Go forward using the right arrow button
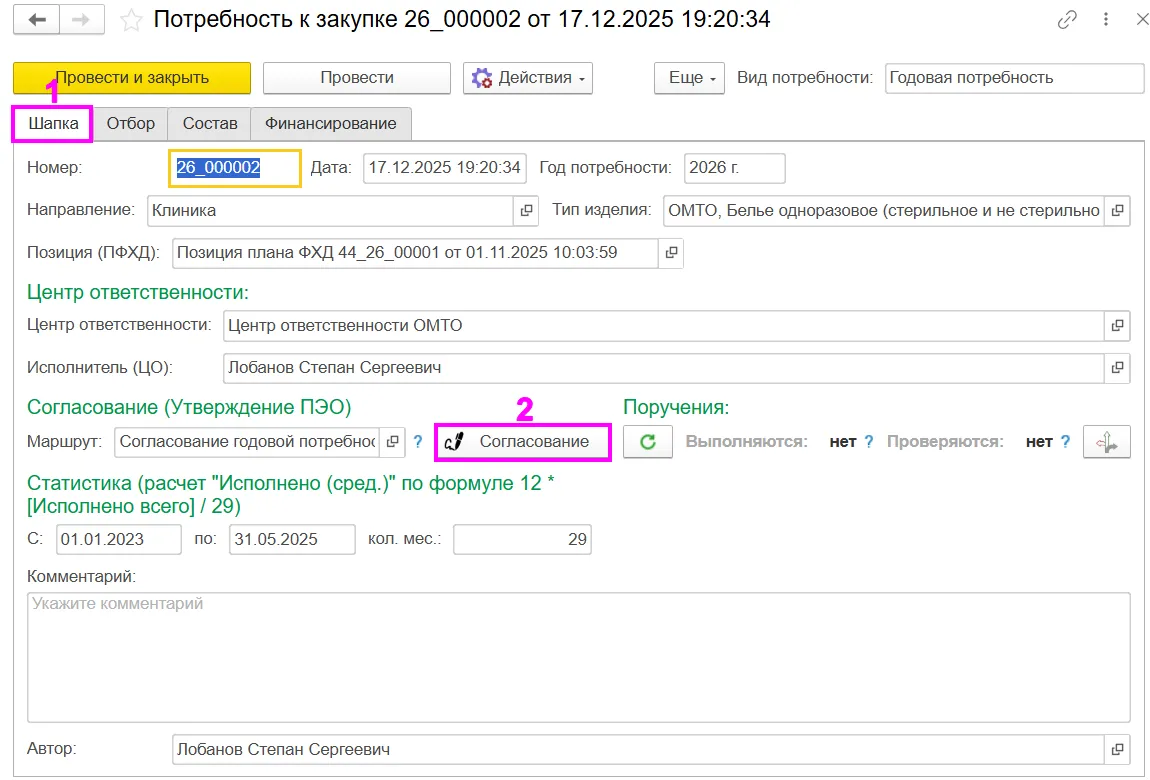Viewport: 1150px width, 780px height. [x=81, y=20]
